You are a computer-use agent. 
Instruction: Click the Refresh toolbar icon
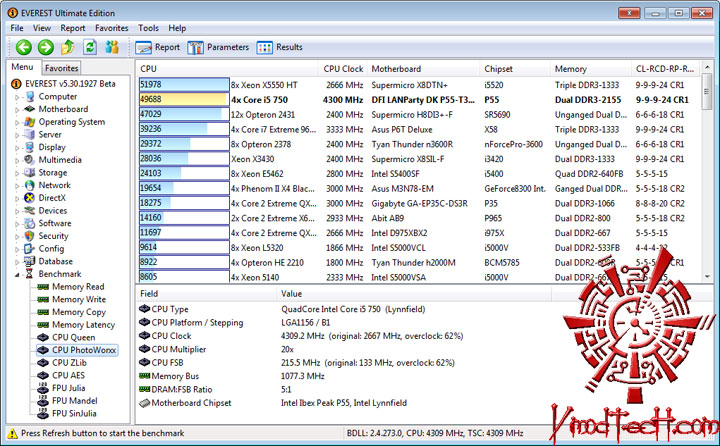(90, 47)
